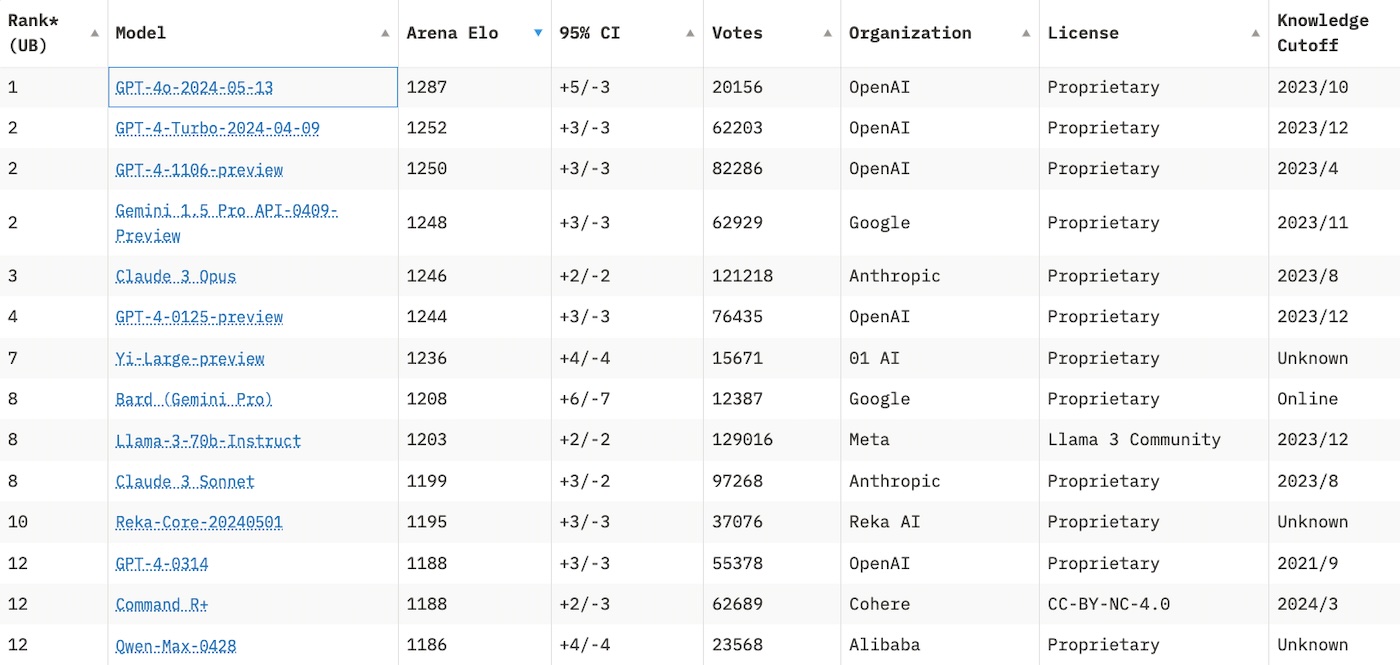Viewport: 1400px width, 665px height.
Task: Click the Knowledge Cutoff column header
Action: 1322,33
